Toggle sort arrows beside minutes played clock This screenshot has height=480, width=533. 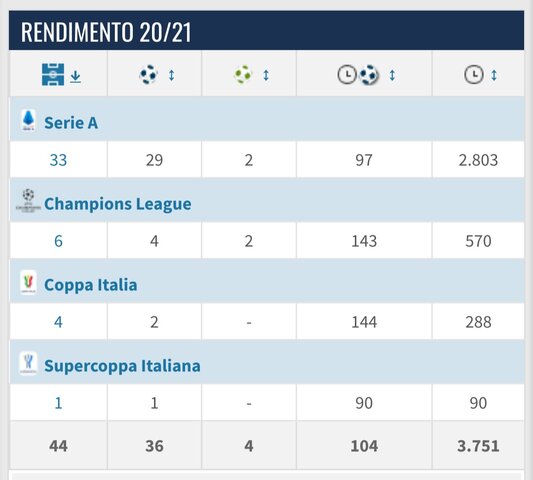(x=494, y=75)
